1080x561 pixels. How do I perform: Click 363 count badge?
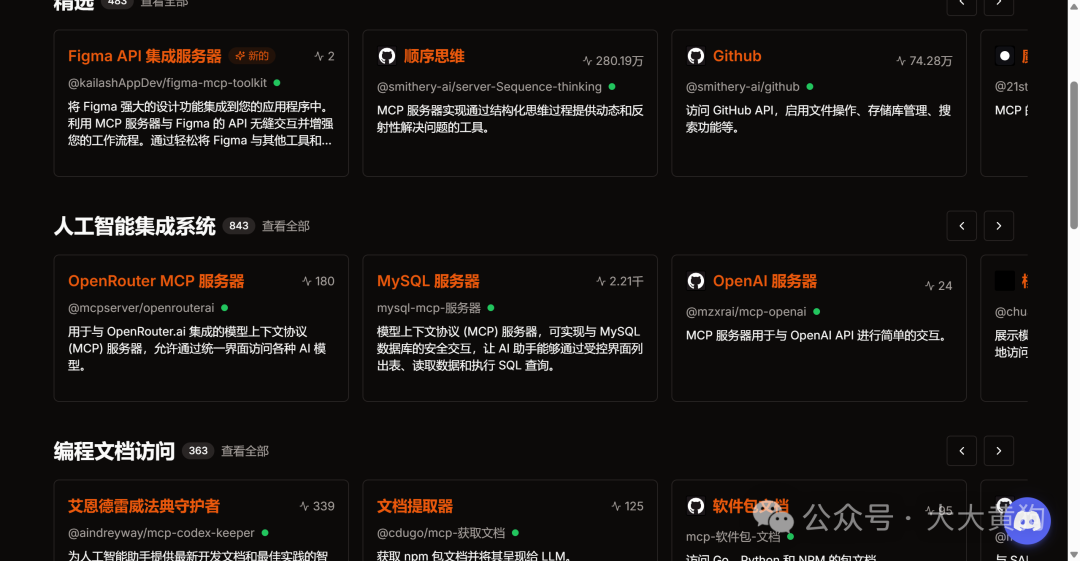198,451
